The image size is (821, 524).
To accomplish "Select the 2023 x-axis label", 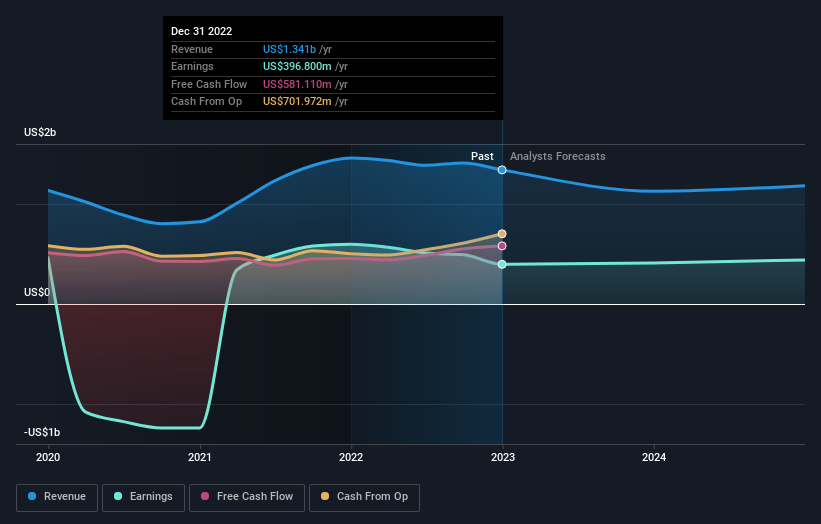I will click(x=503, y=457).
